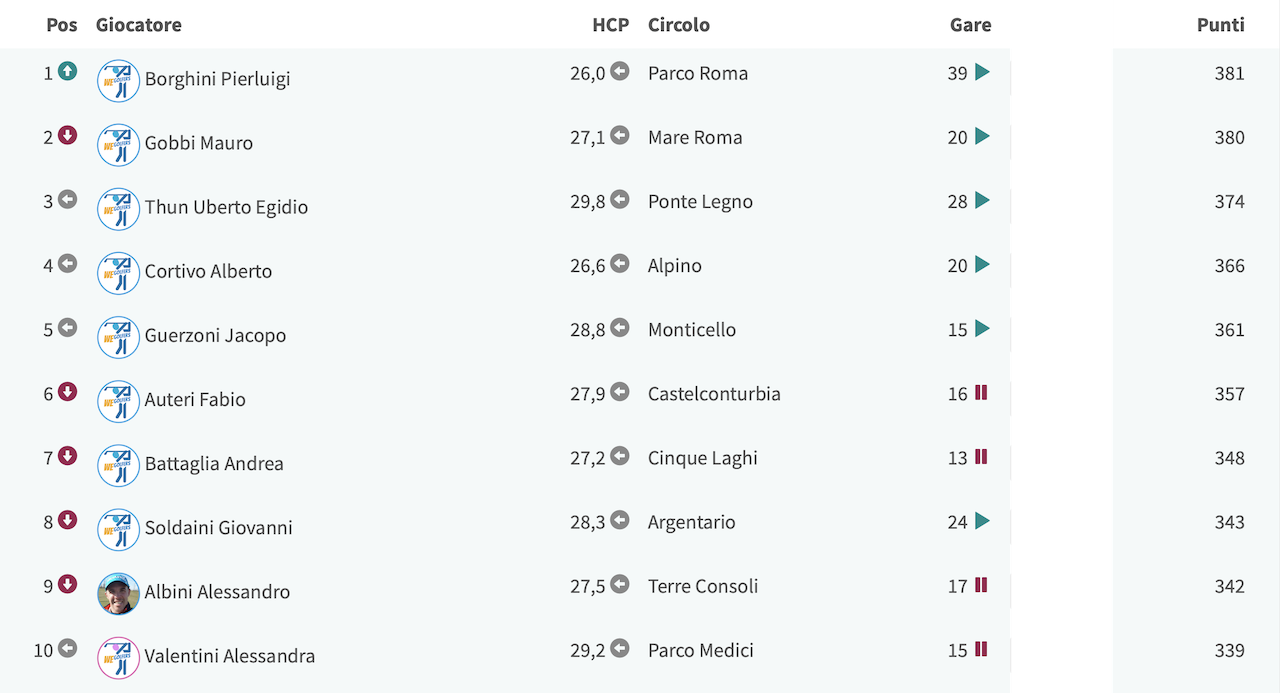The image size is (1280, 693).
Task: Toggle the pause icon in Auteri Fabio's row
Action: point(981,392)
